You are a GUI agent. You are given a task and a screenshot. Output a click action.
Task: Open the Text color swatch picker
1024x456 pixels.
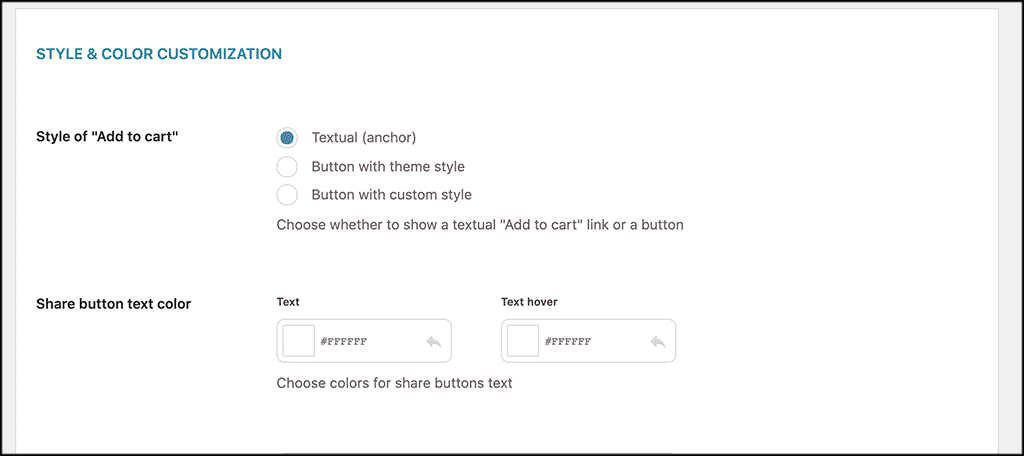pyautogui.click(x=299, y=341)
